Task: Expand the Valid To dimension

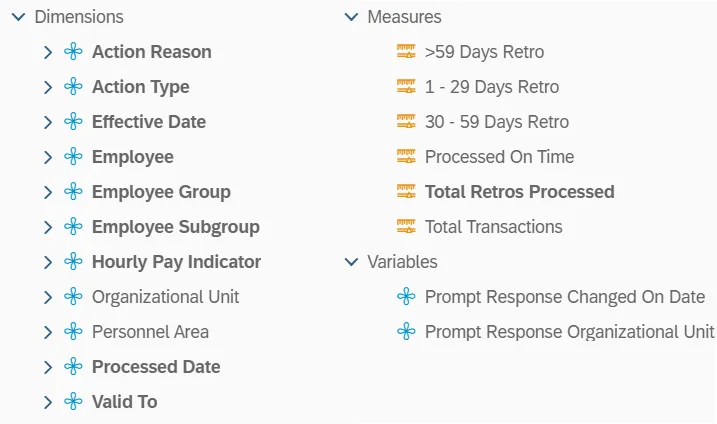Action: coord(48,402)
